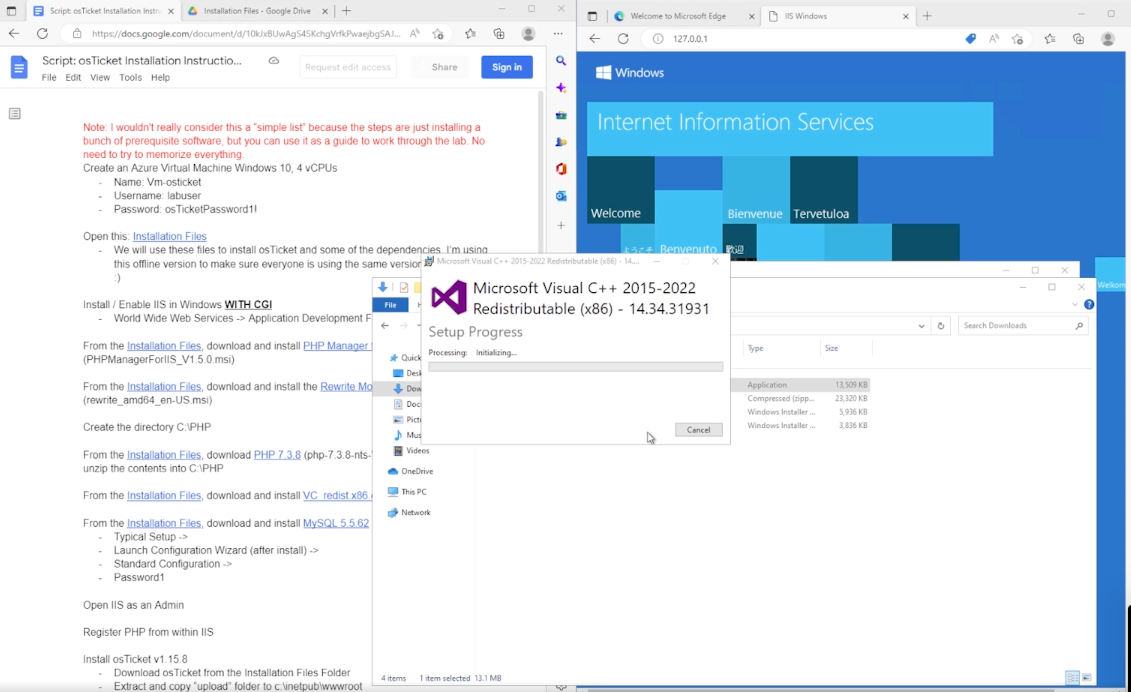Open the left Edge window's settings and more menu
This screenshot has width=1131, height=692.
coord(558,33)
